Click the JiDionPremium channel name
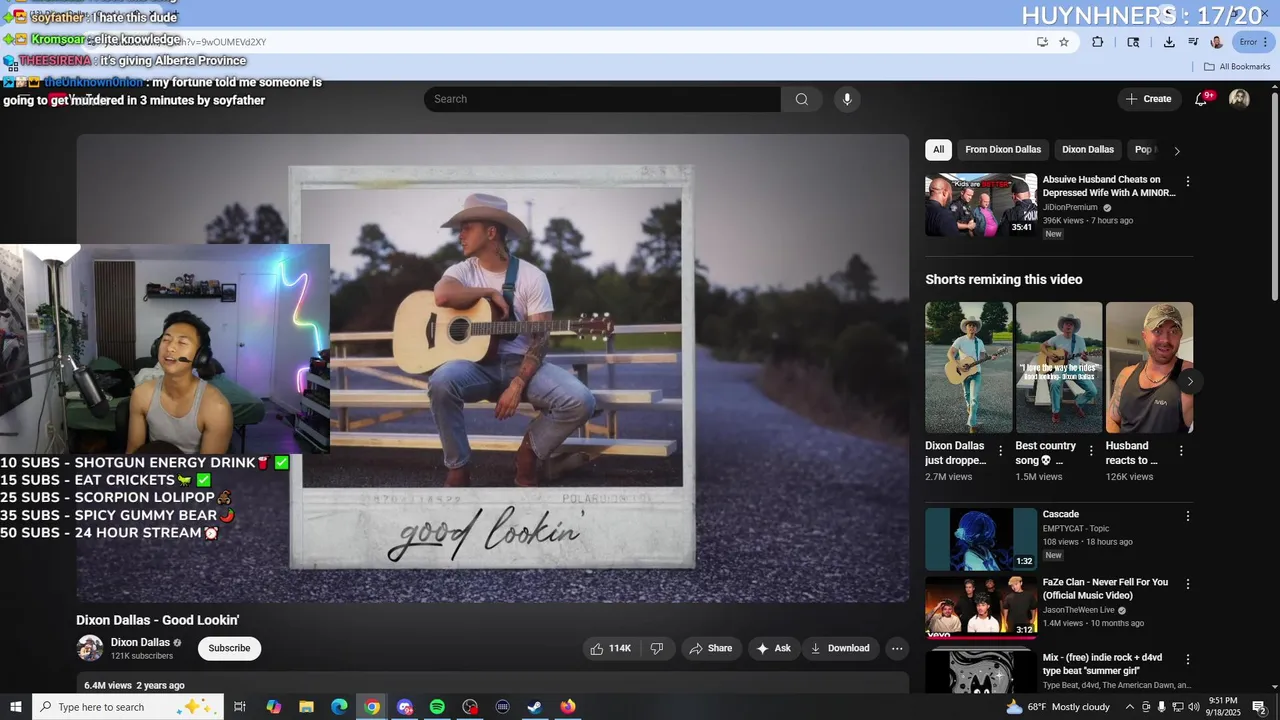The image size is (1280, 720). point(1070,208)
